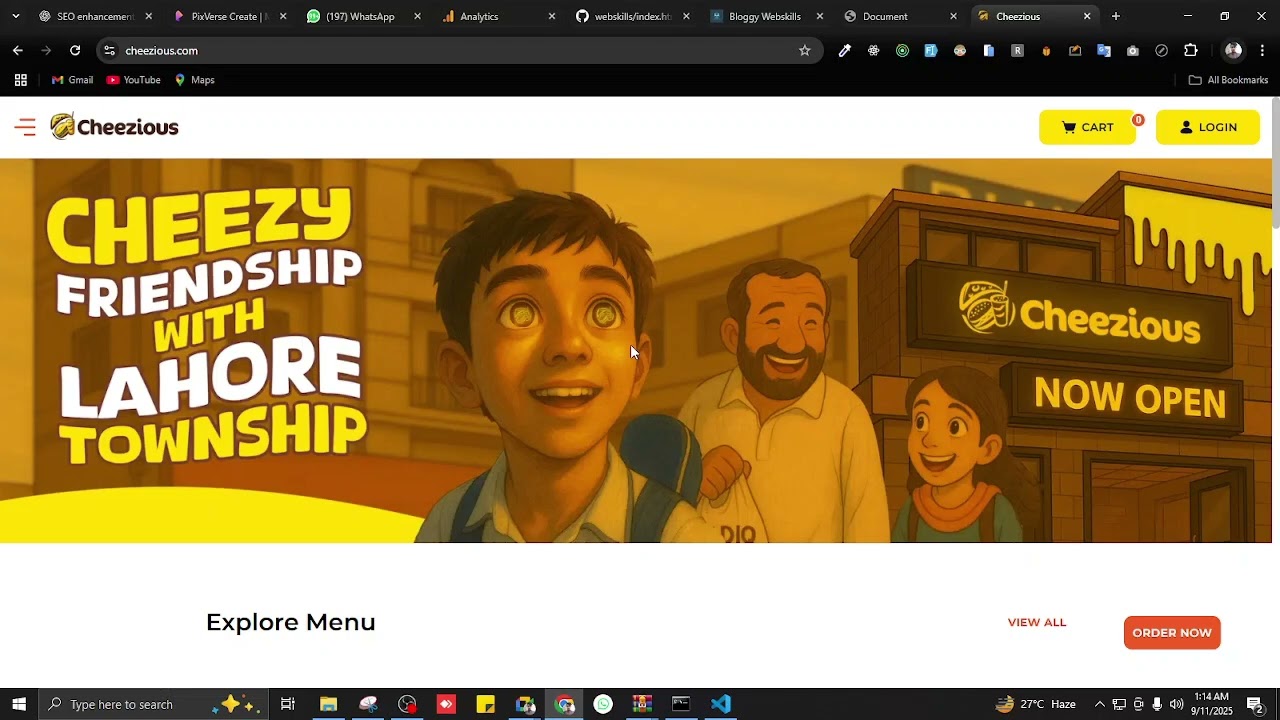
Task: Open the All Bookmarks folder
Action: point(1228,80)
